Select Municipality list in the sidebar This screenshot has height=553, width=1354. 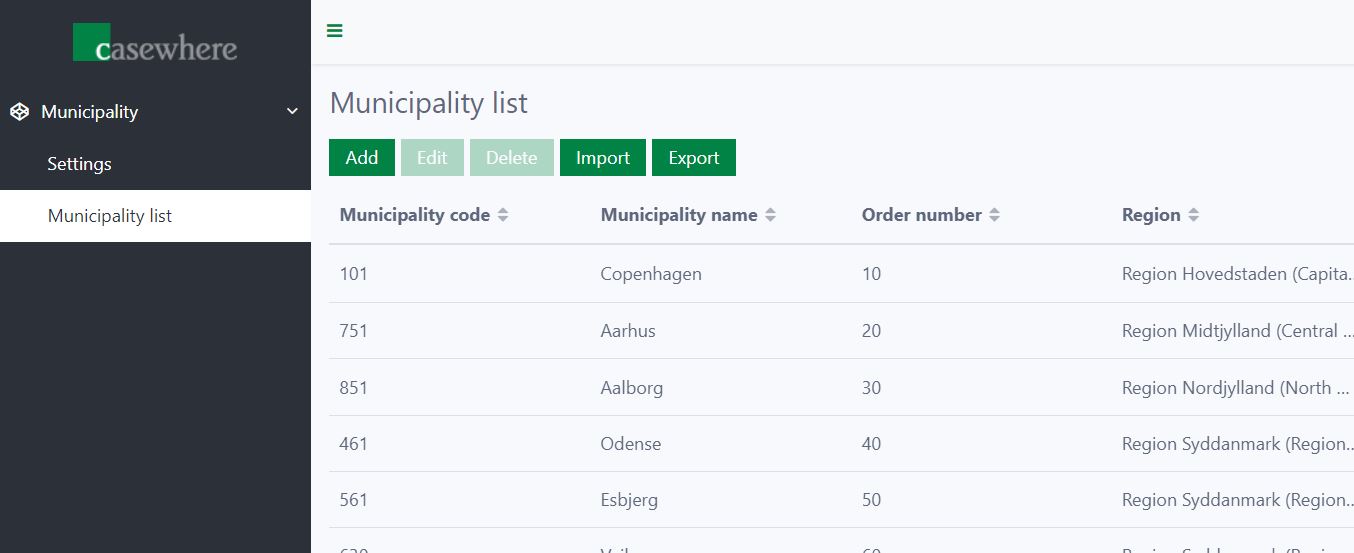click(110, 216)
